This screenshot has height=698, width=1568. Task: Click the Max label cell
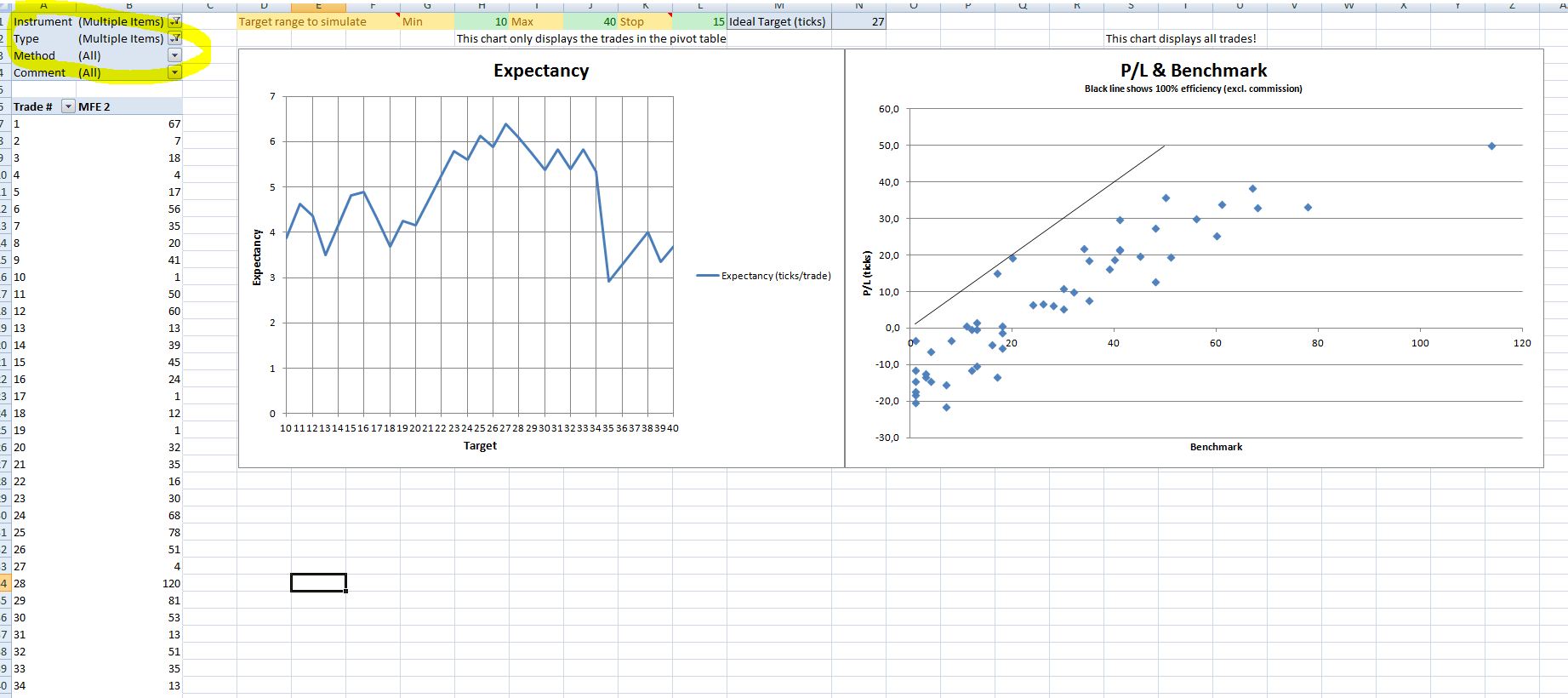(536, 21)
